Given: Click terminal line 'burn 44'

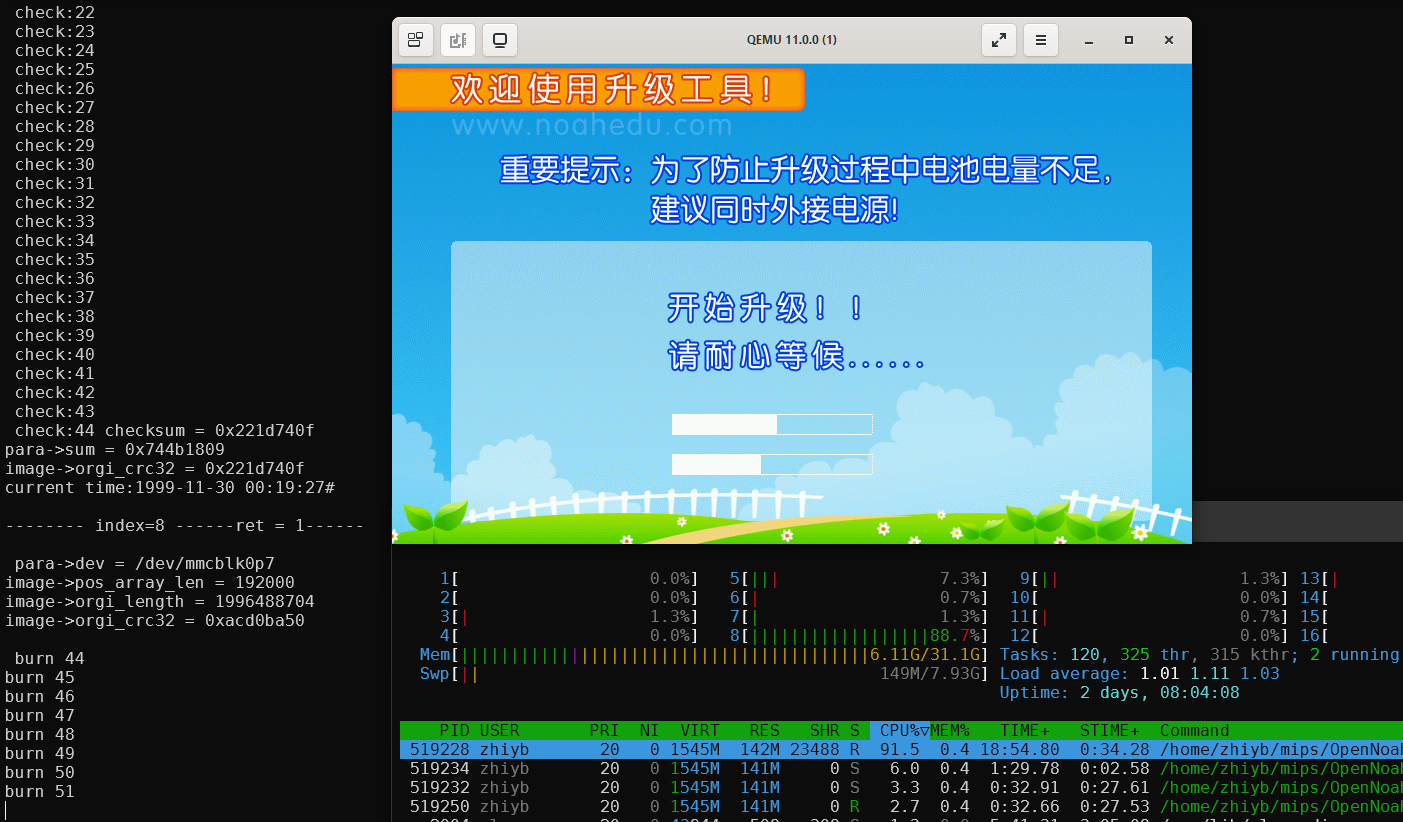Looking at the screenshot, I should click(49, 658).
